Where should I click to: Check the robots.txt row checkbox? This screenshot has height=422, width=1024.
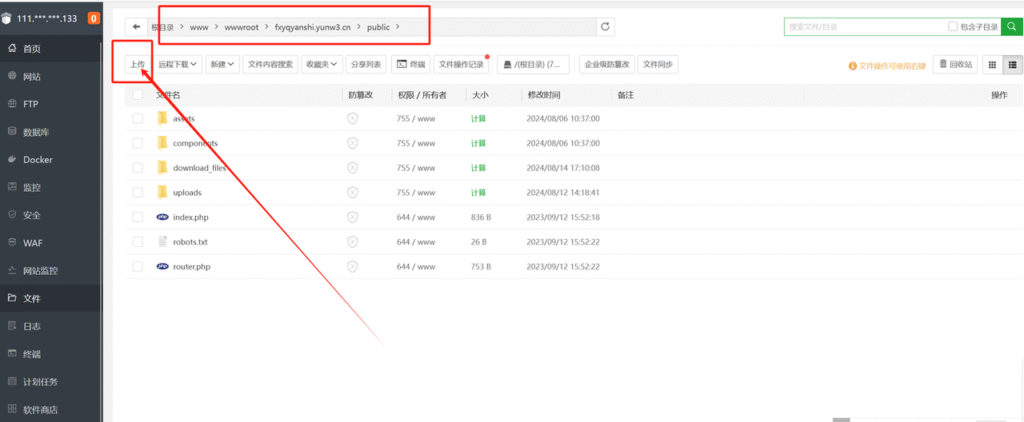coord(137,242)
